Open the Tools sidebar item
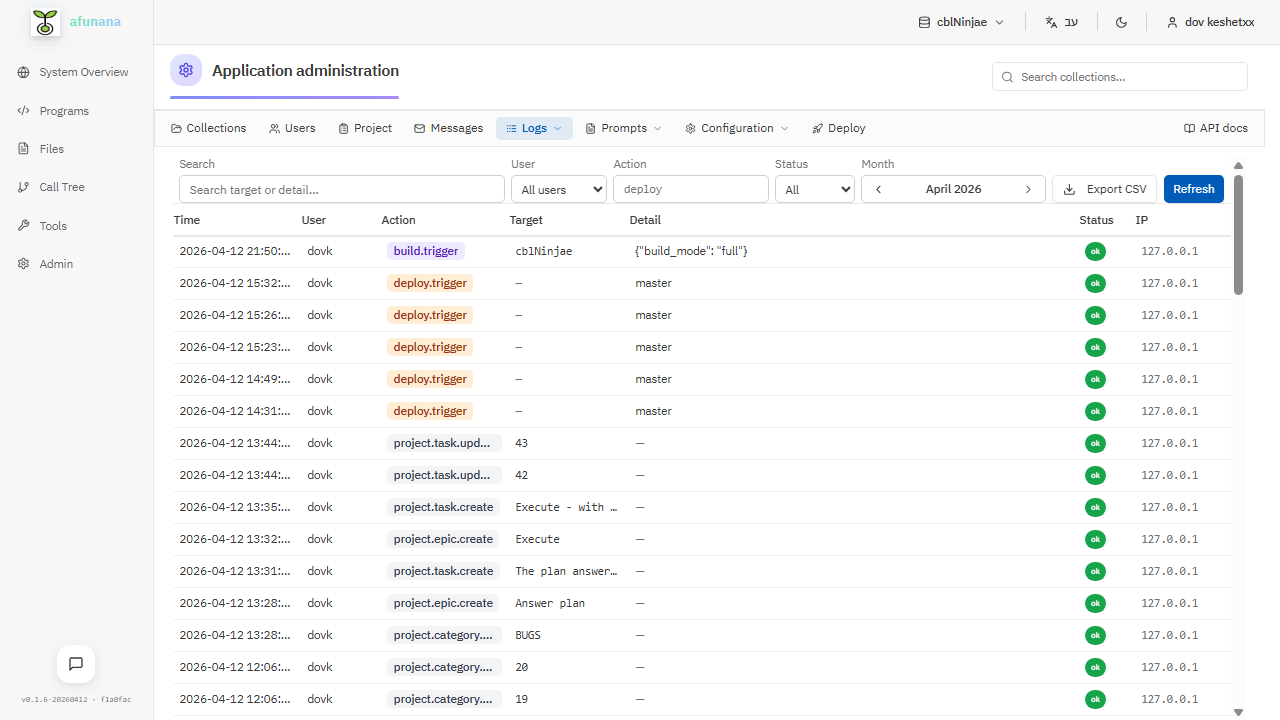 click(x=54, y=225)
